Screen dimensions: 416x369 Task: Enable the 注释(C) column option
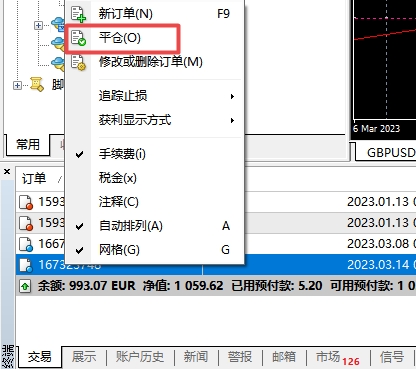154,202
